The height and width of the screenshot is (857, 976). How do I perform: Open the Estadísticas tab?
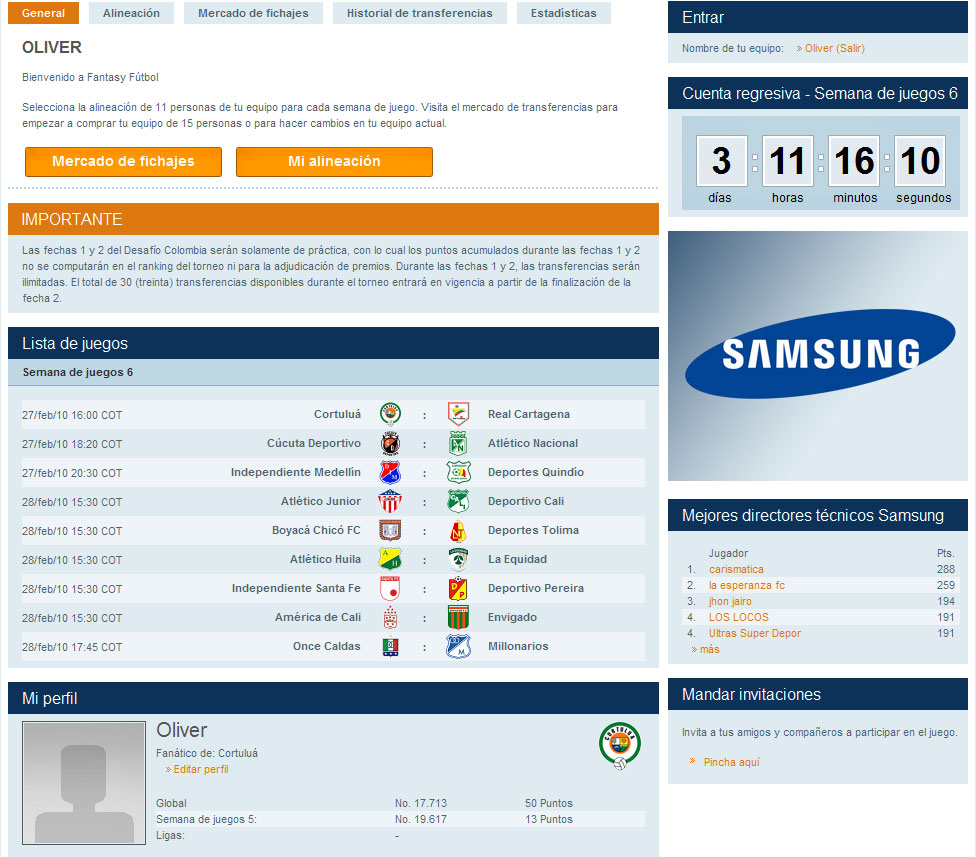(563, 13)
